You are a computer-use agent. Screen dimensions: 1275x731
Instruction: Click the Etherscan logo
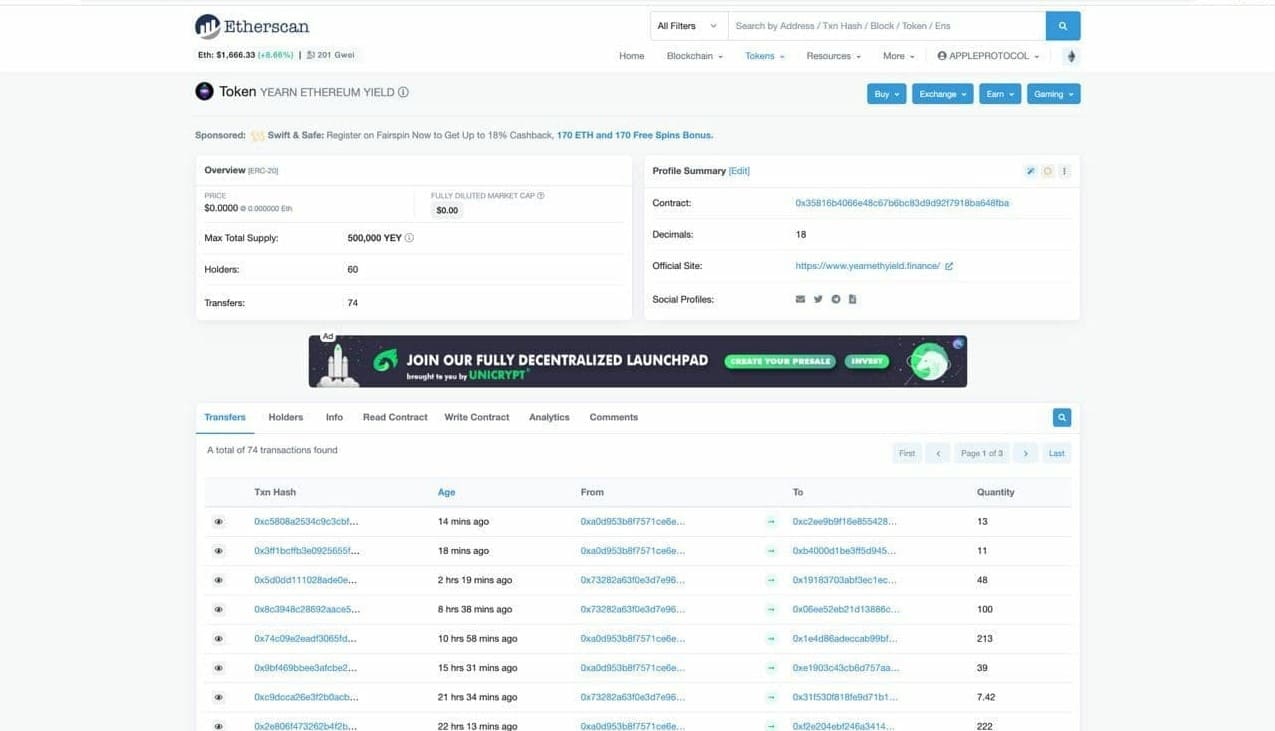pyautogui.click(x=252, y=26)
